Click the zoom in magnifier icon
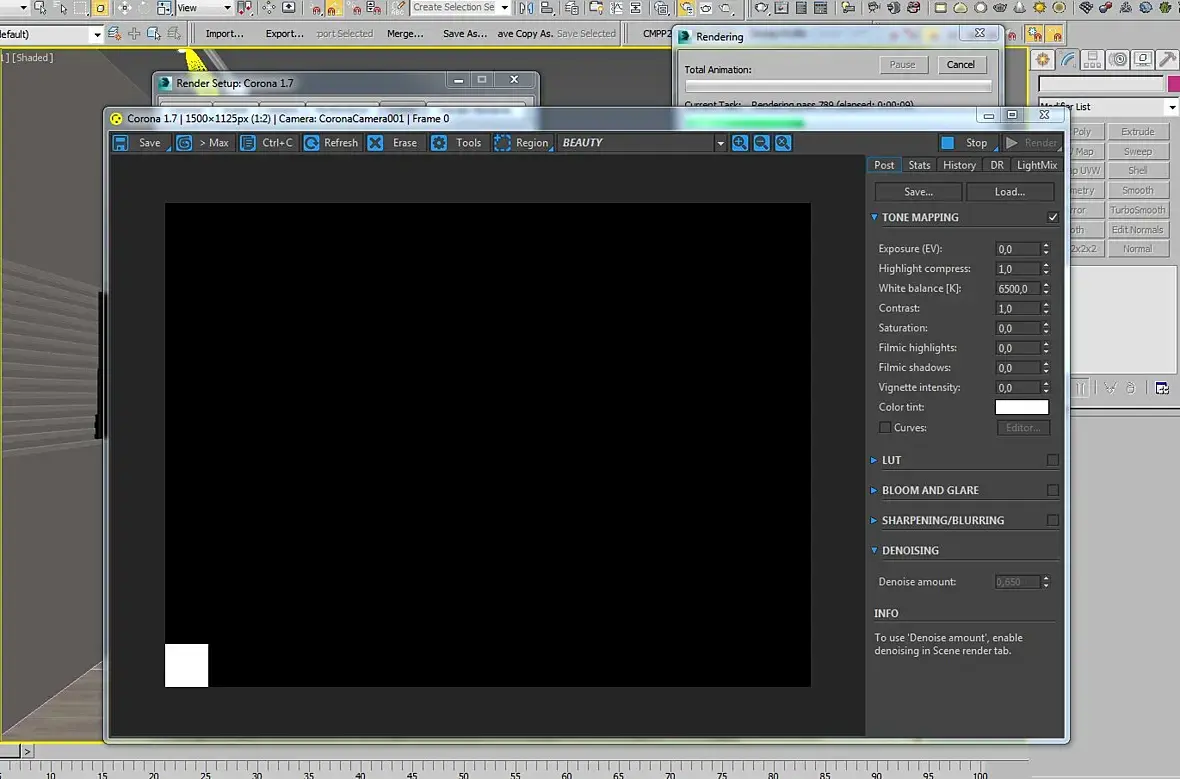The width and height of the screenshot is (1180, 779). 740,143
